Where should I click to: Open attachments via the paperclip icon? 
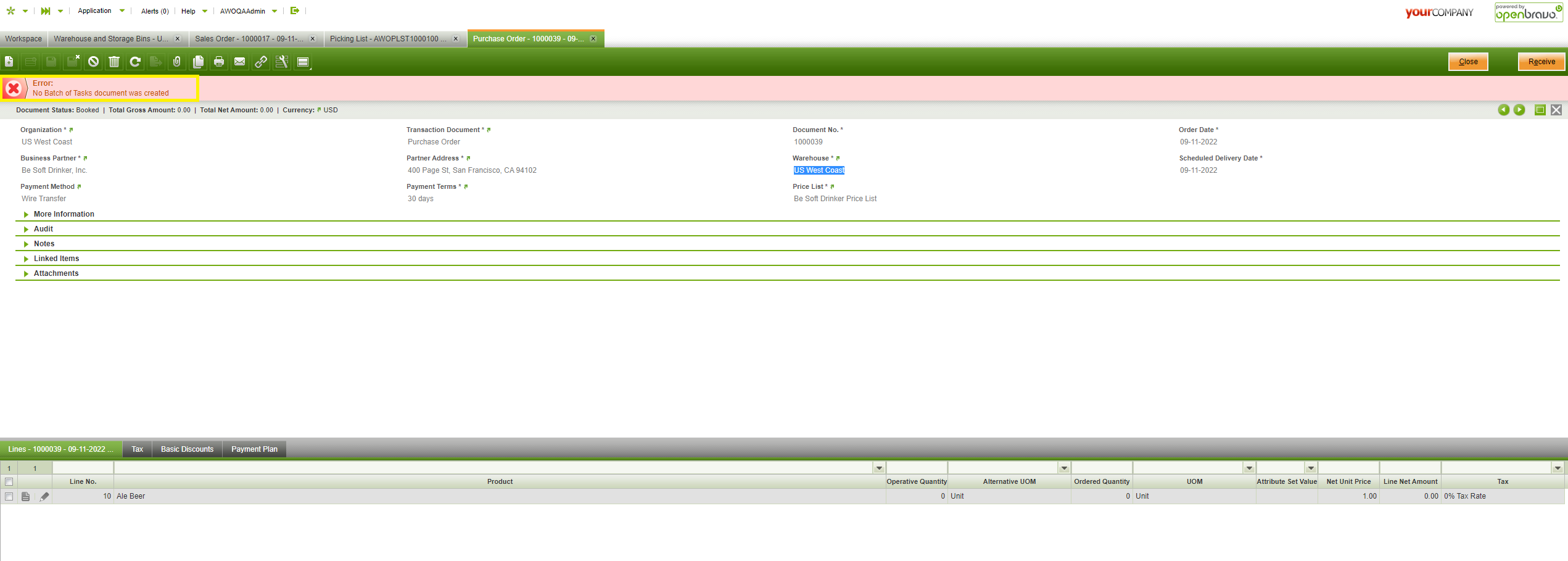click(177, 62)
